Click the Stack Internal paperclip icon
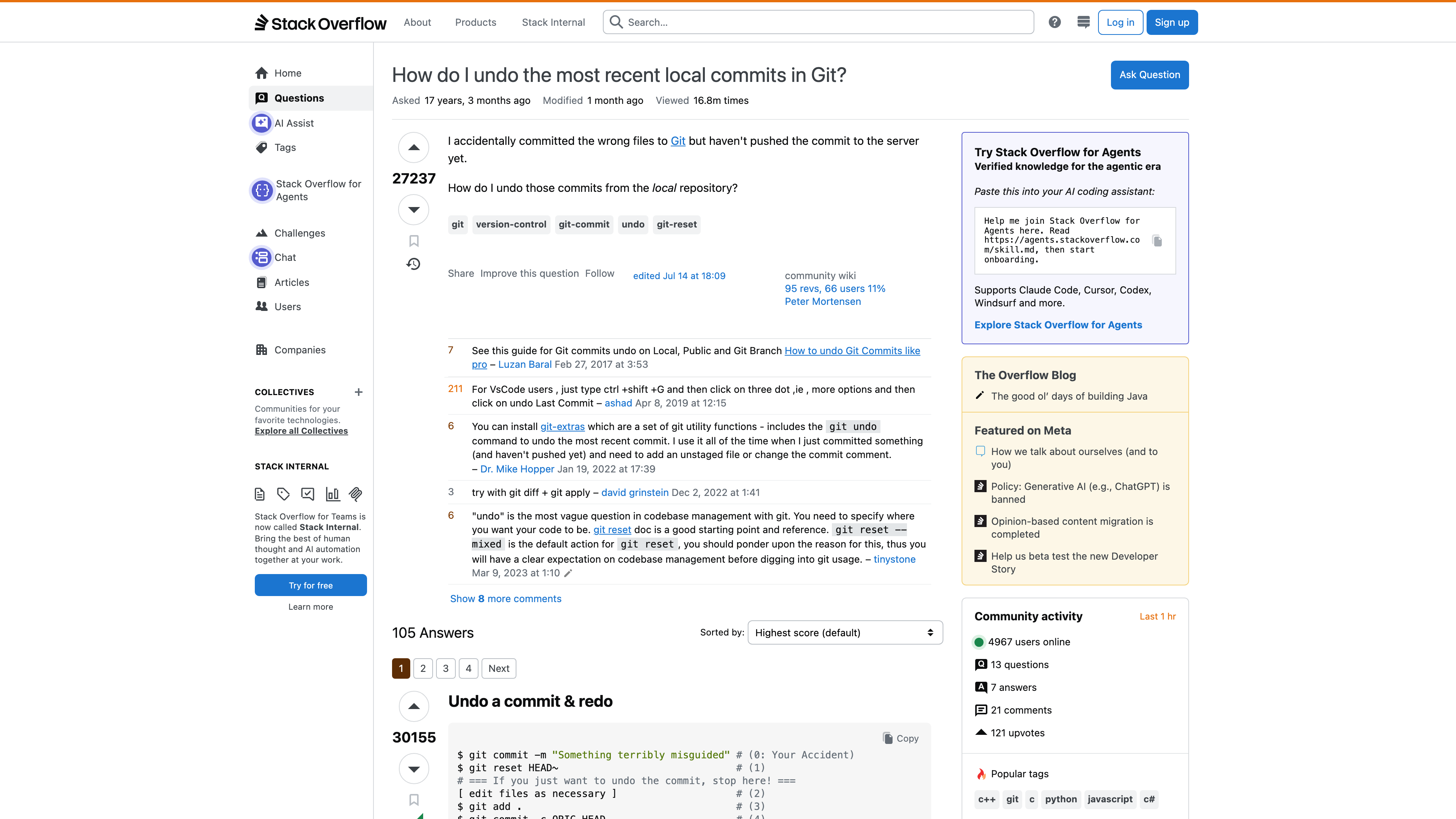The width and height of the screenshot is (1456, 819). click(x=356, y=494)
